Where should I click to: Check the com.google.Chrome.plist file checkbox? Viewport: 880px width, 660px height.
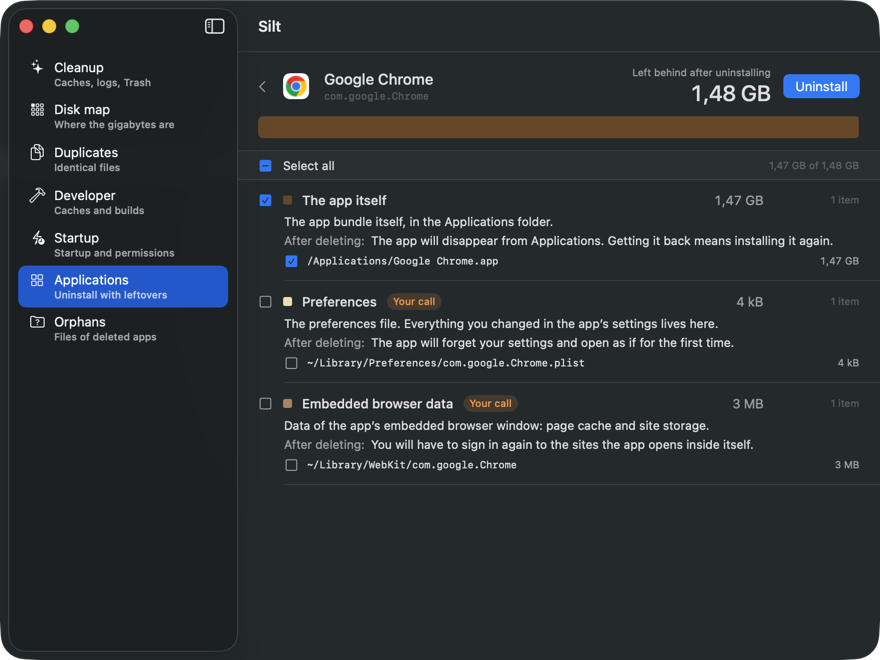tap(291, 363)
